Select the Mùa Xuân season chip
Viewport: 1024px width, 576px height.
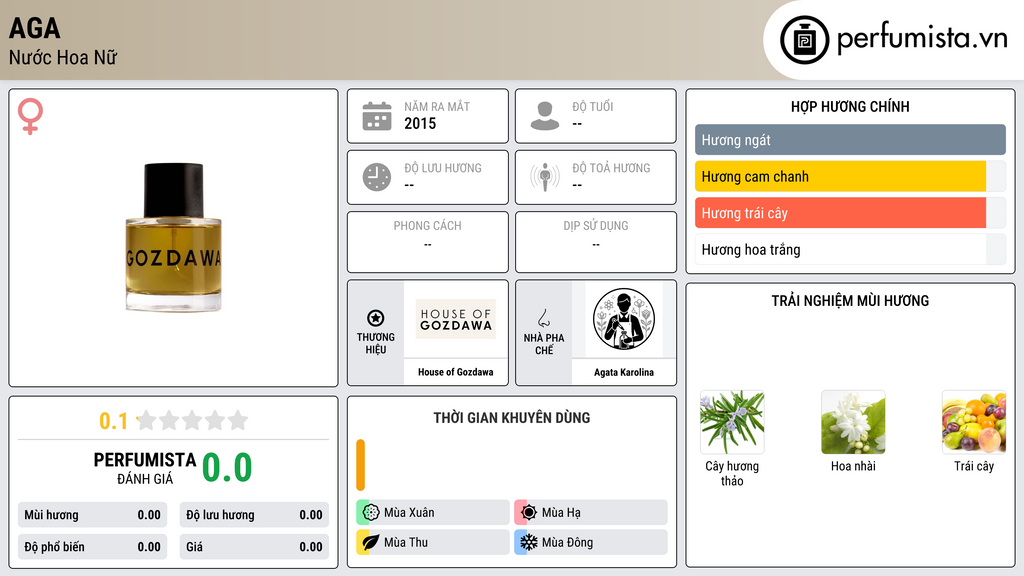point(433,513)
